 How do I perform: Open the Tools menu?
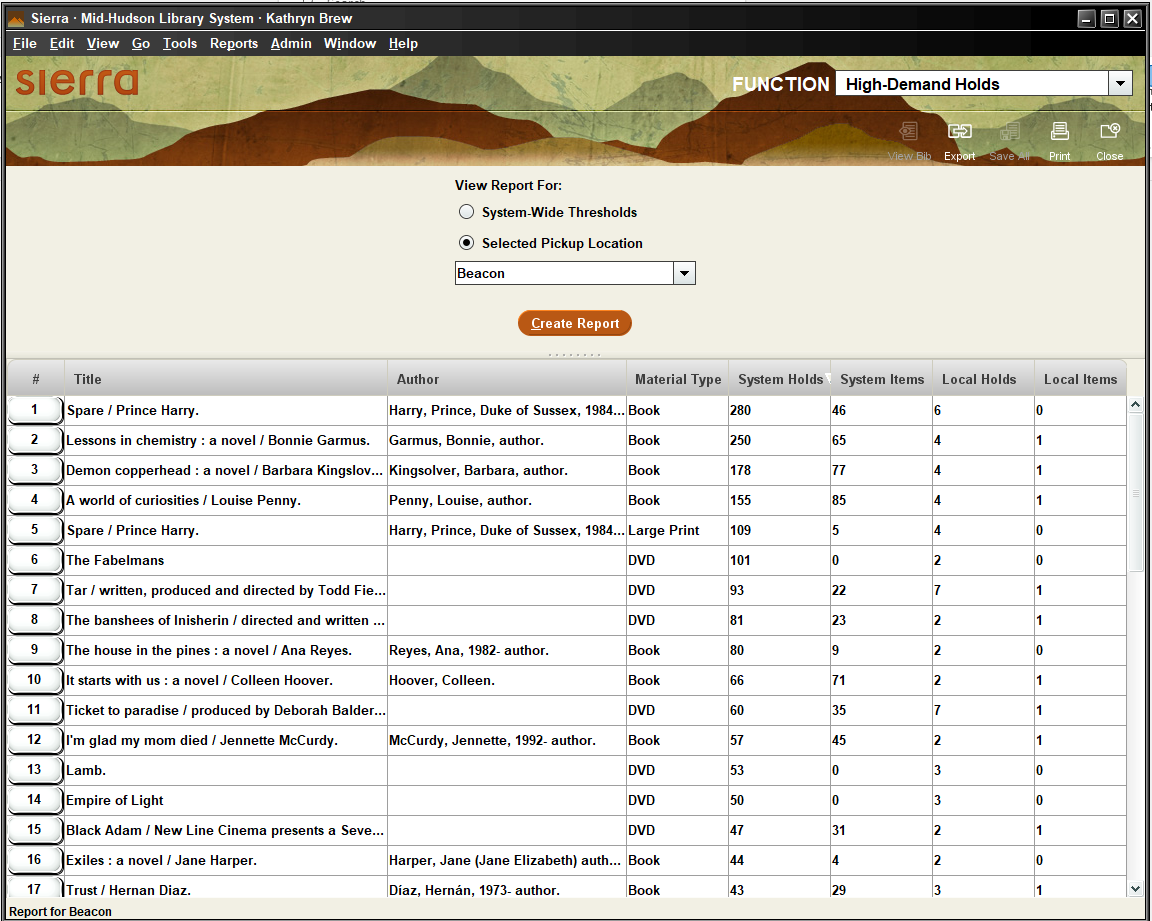180,43
